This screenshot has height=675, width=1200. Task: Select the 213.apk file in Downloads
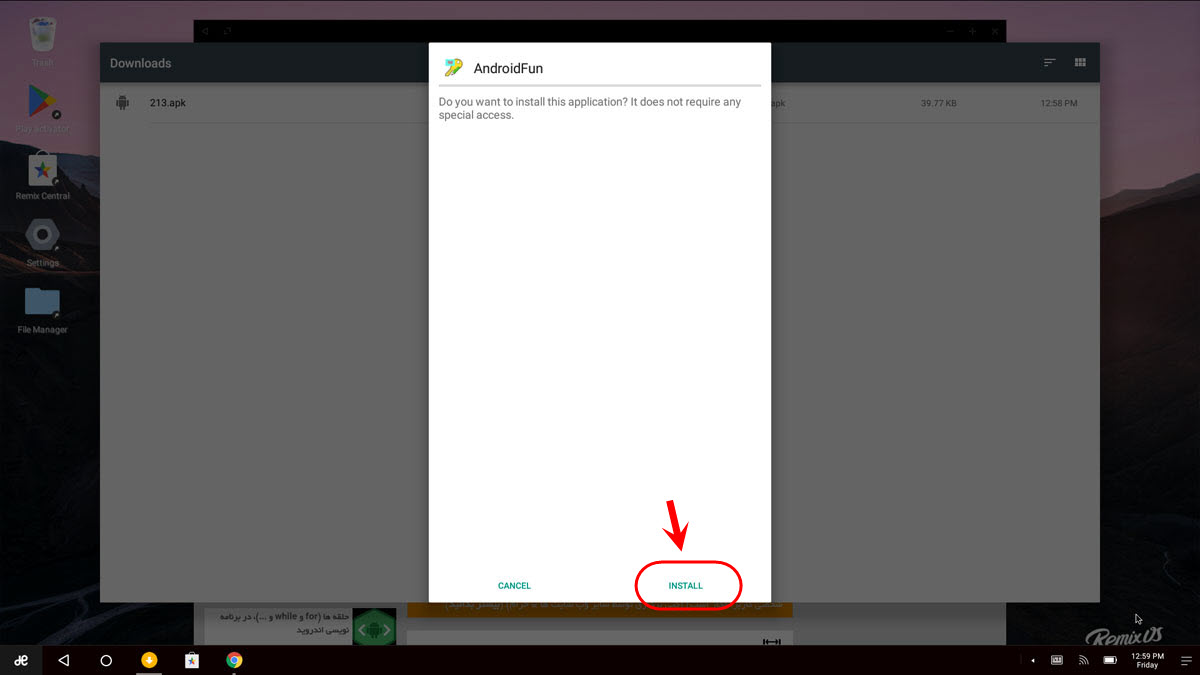(600, 103)
